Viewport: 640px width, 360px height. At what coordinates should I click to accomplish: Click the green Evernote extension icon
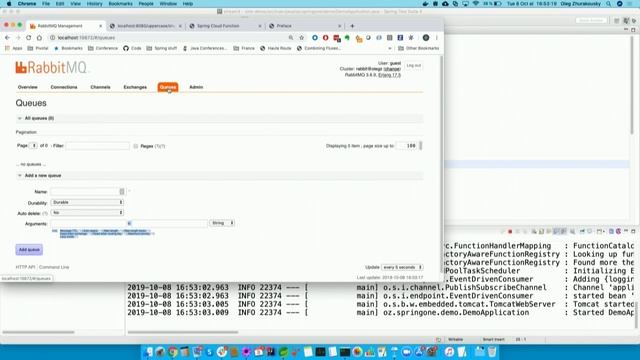[347, 38]
